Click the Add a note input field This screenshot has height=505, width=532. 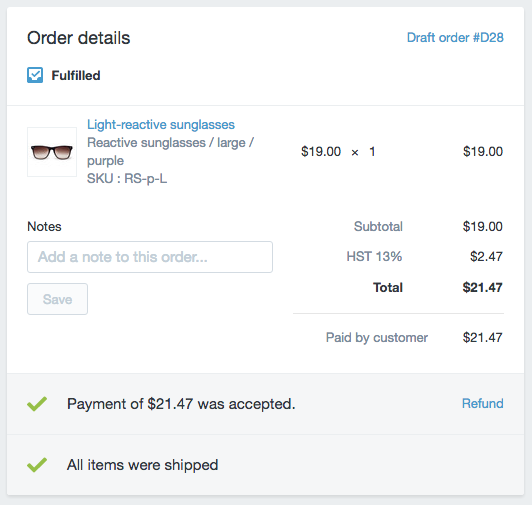[x=150, y=257]
